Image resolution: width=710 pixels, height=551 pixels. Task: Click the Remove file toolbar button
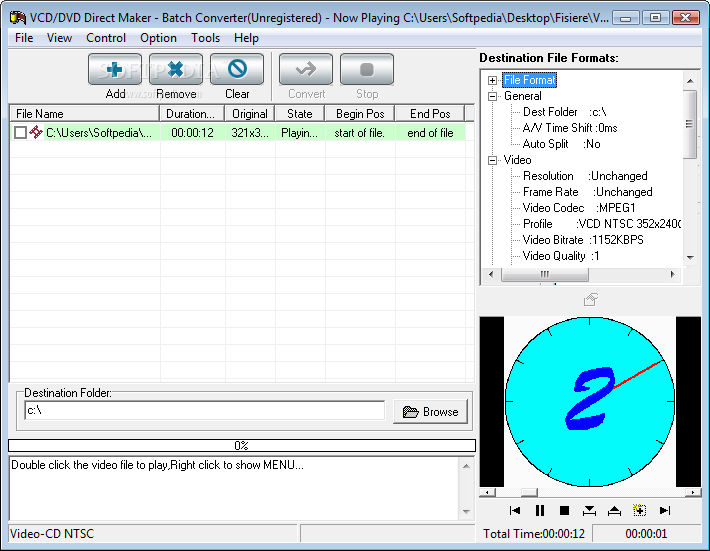coord(176,69)
